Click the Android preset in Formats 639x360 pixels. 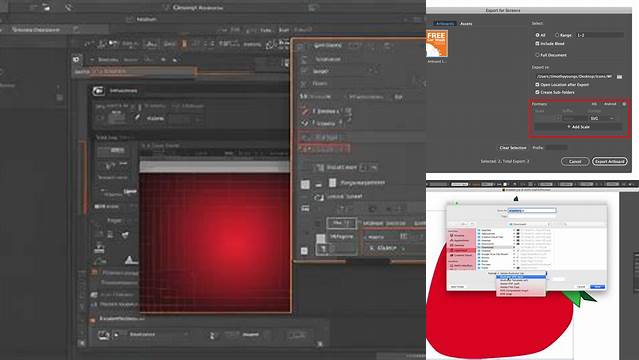click(610, 104)
